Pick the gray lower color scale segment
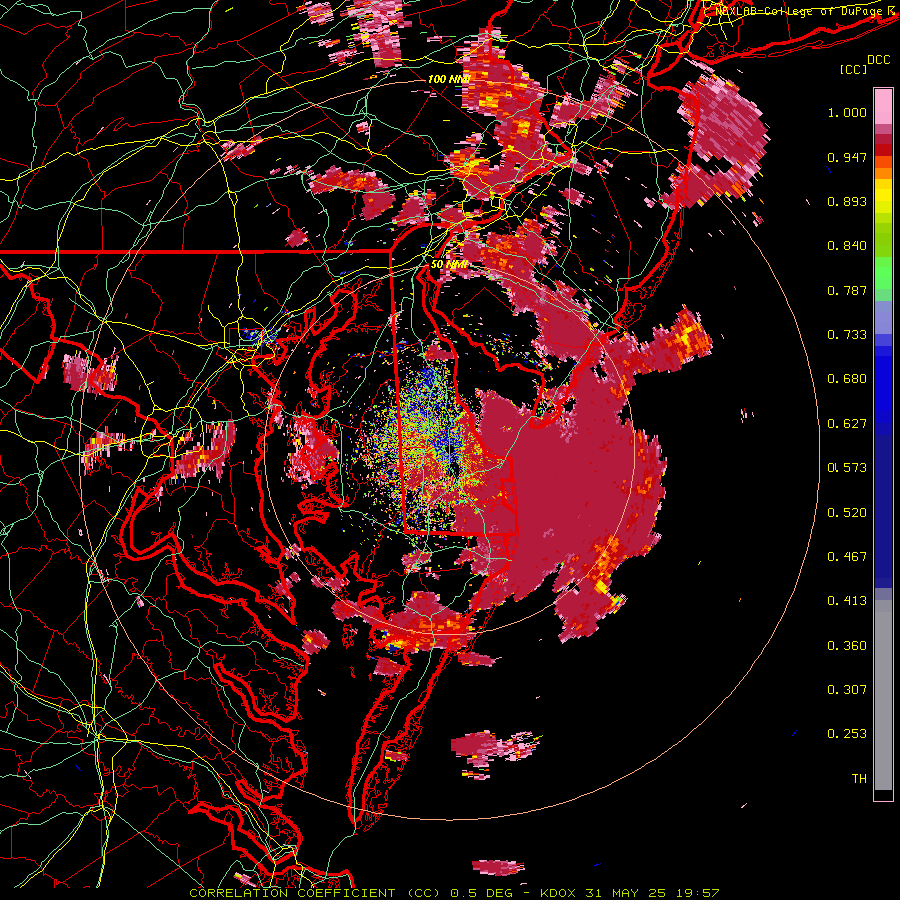 click(x=883, y=695)
